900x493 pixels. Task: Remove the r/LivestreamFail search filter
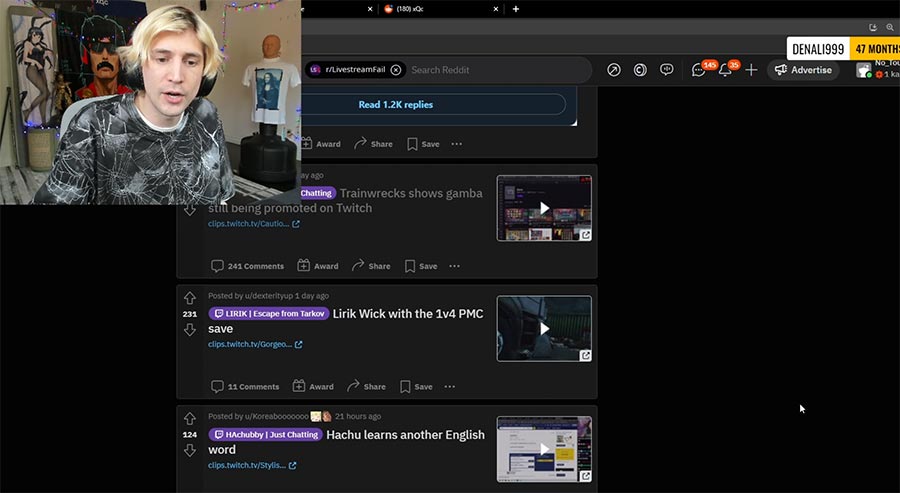point(395,70)
